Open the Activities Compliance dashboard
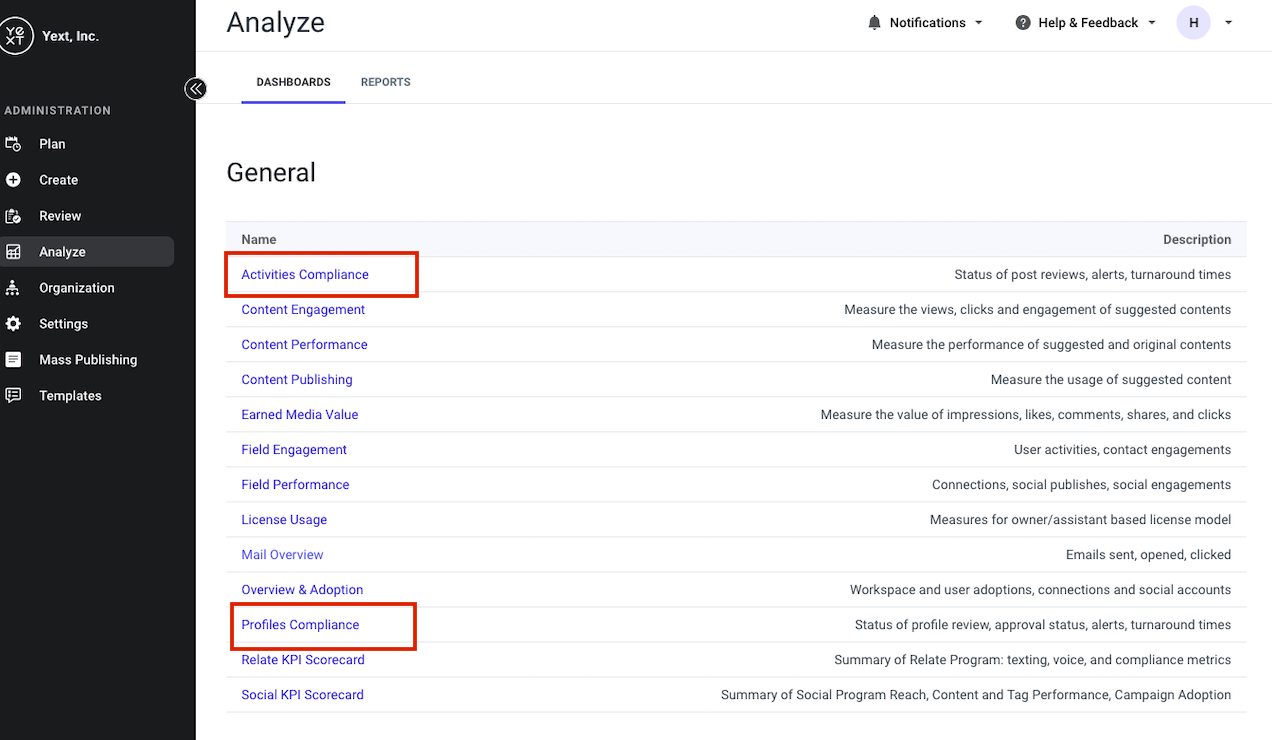 coord(305,274)
